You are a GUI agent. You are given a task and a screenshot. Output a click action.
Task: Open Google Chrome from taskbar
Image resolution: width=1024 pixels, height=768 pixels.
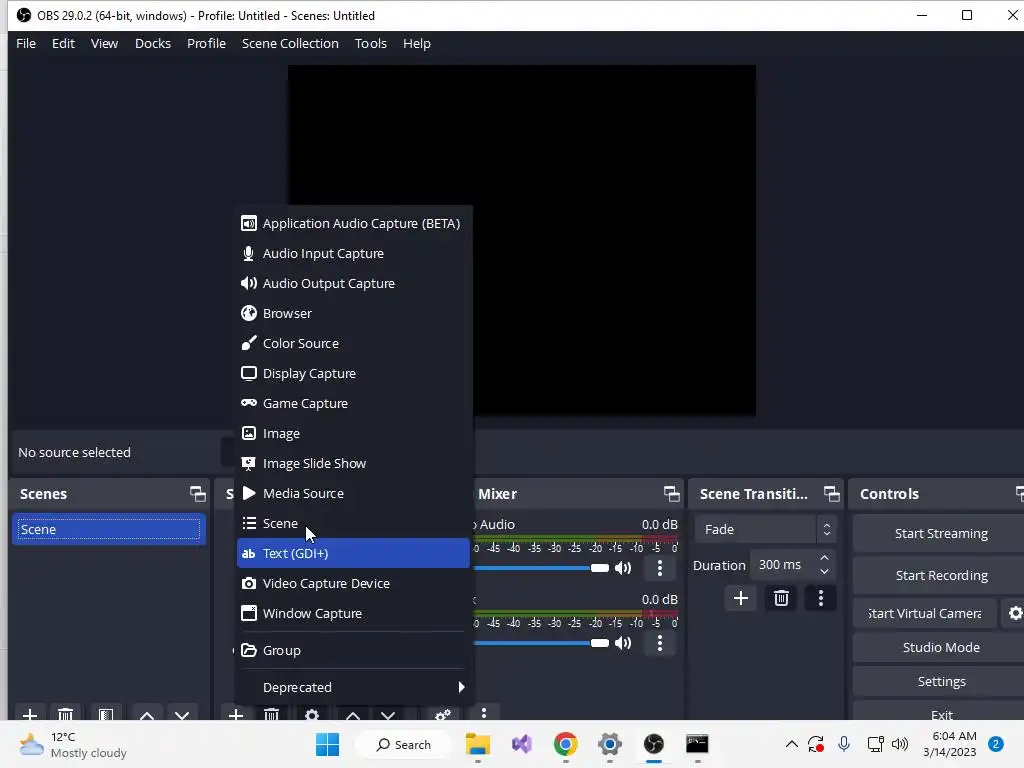566,744
